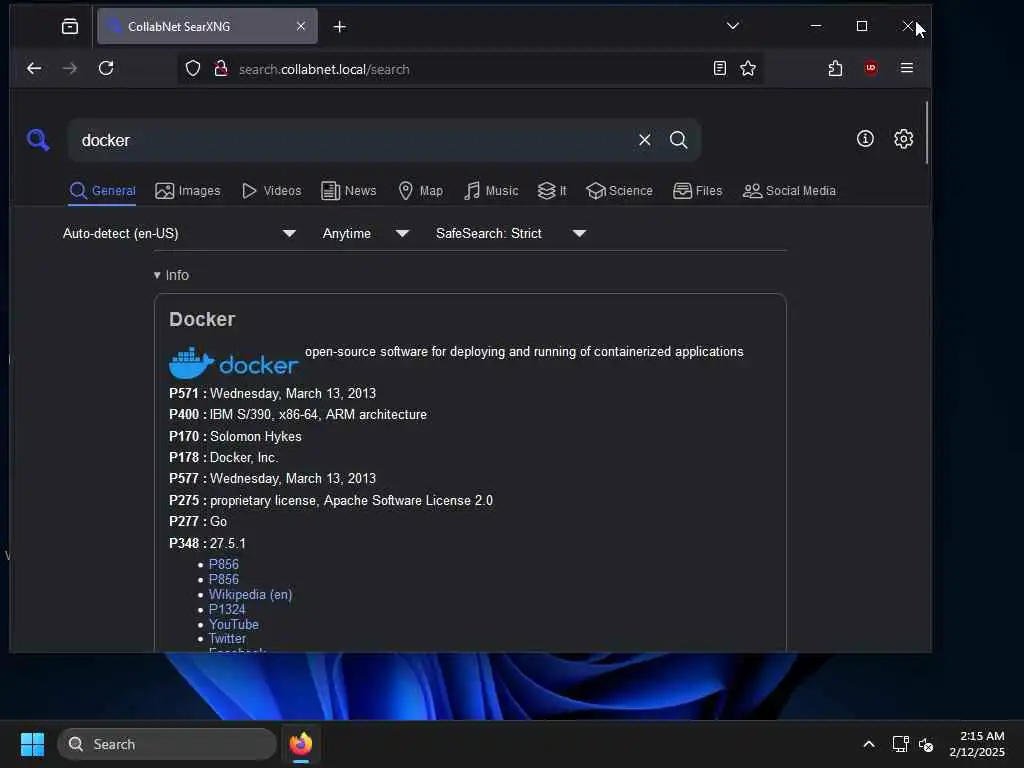
Task: Switch to News category
Action: coord(349,191)
